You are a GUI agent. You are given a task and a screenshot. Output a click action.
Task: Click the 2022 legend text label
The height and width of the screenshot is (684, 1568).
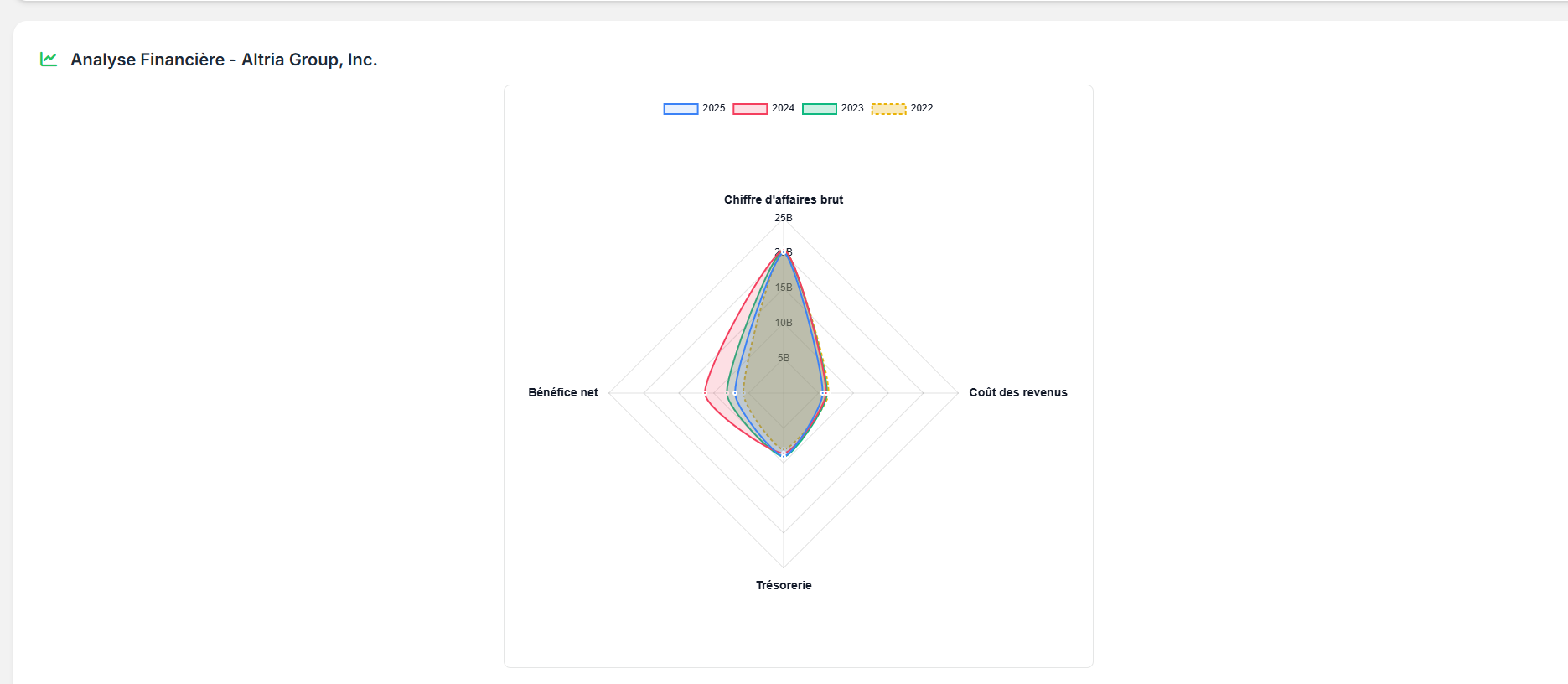pyautogui.click(x=922, y=108)
